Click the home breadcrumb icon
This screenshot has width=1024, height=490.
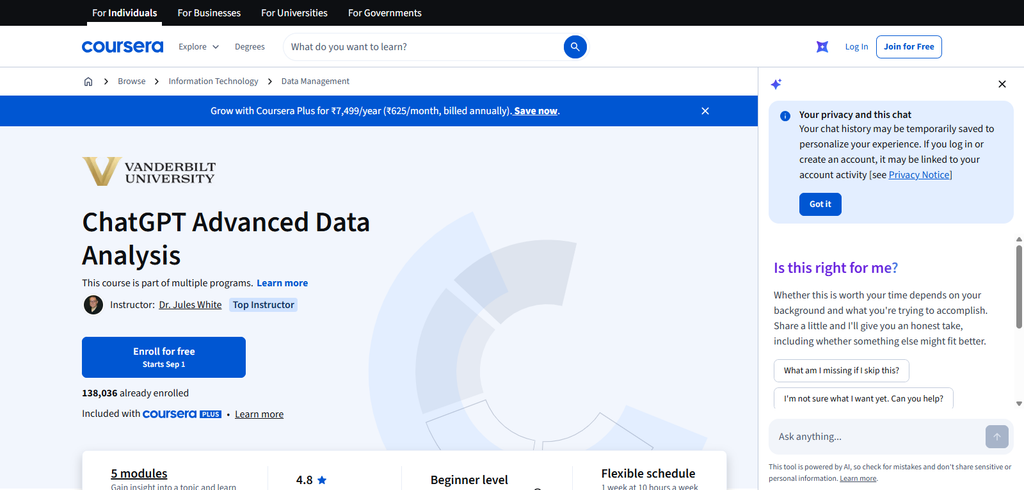tap(88, 82)
